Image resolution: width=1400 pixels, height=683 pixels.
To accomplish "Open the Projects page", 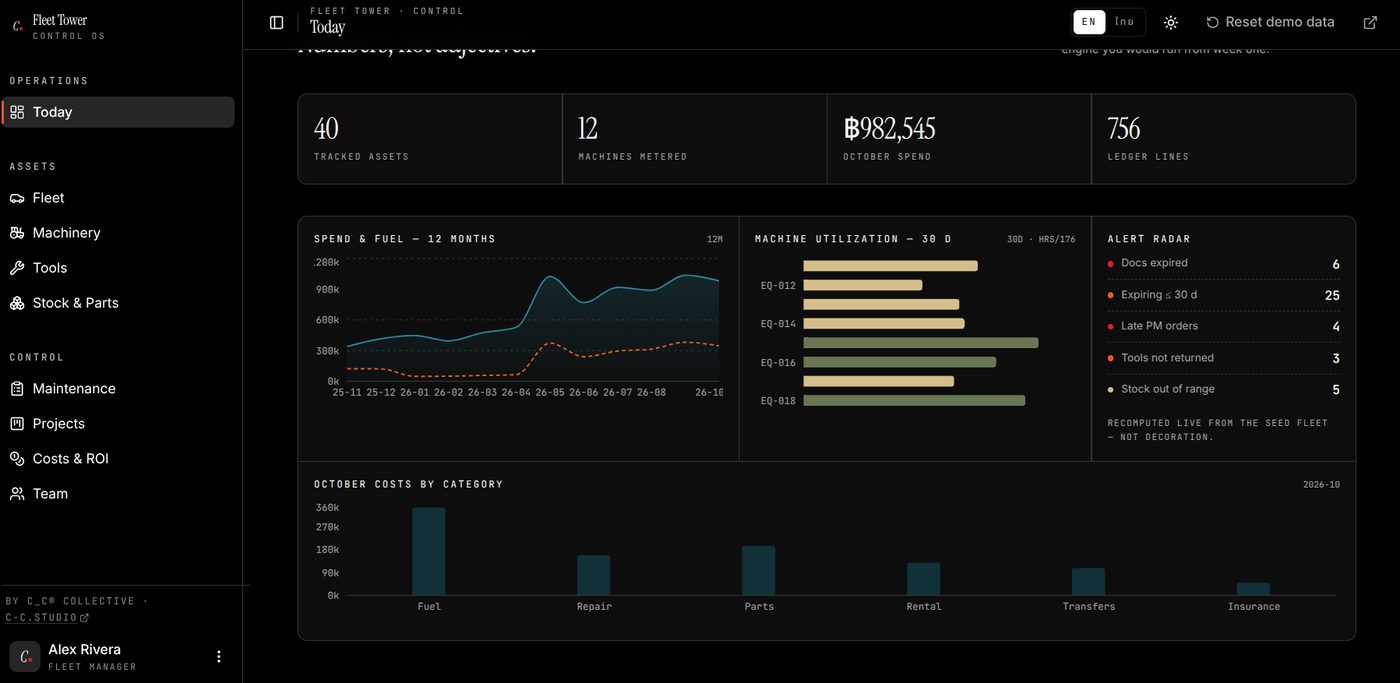I will pyautogui.click(x=118, y=424).
